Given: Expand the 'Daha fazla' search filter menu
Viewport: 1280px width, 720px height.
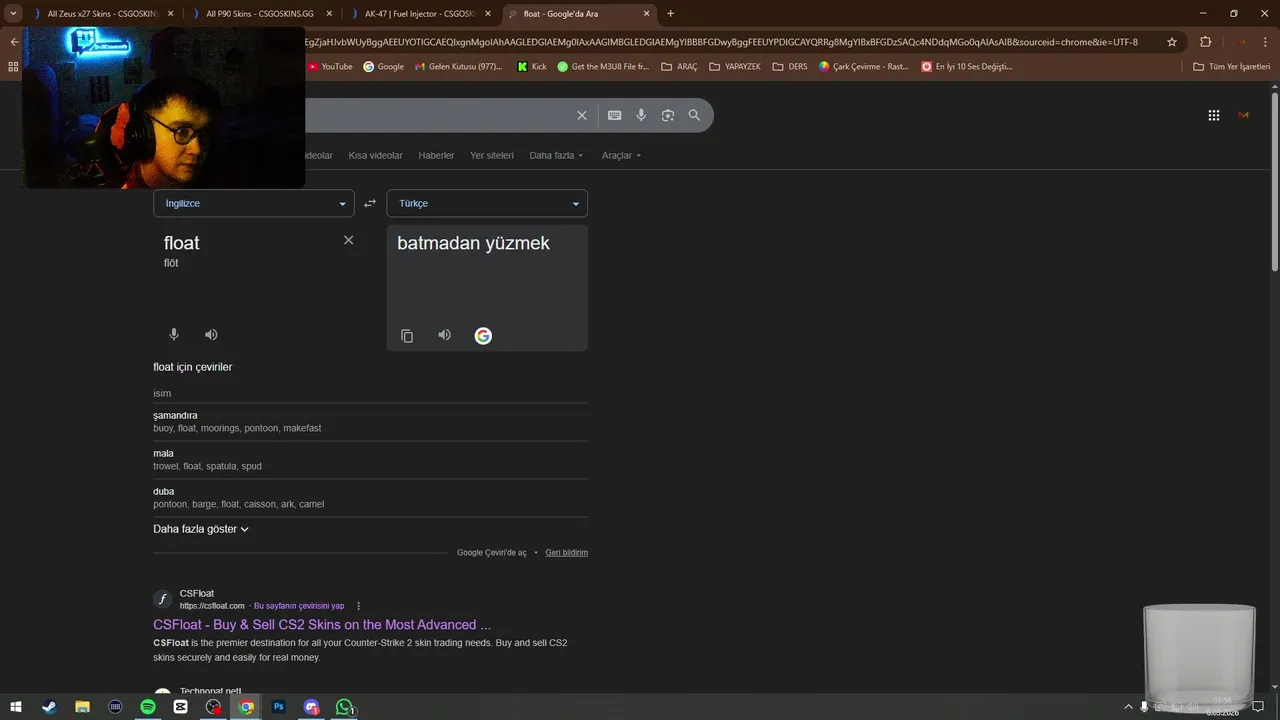Looking at the screenshot, I should click(x=556, y=156).
